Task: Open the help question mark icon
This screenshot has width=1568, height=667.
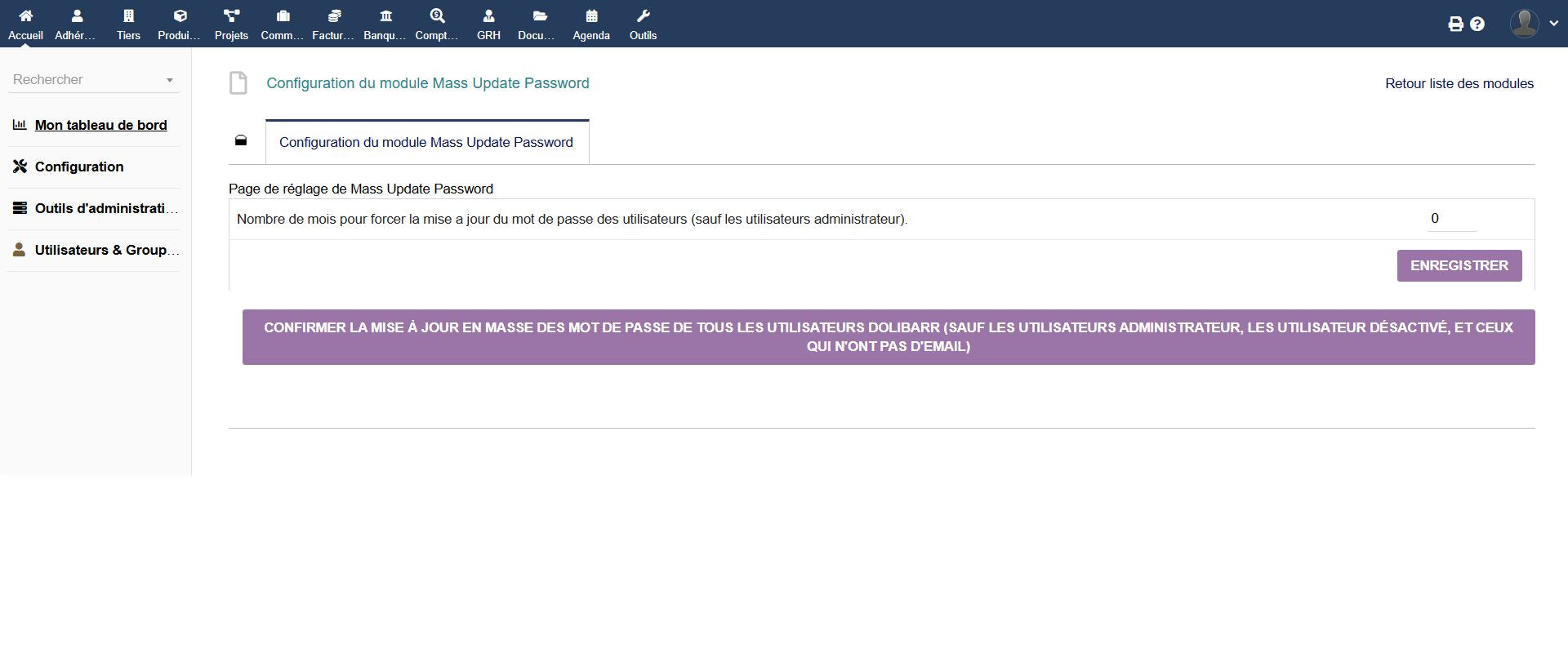Action: (1477, 24)
